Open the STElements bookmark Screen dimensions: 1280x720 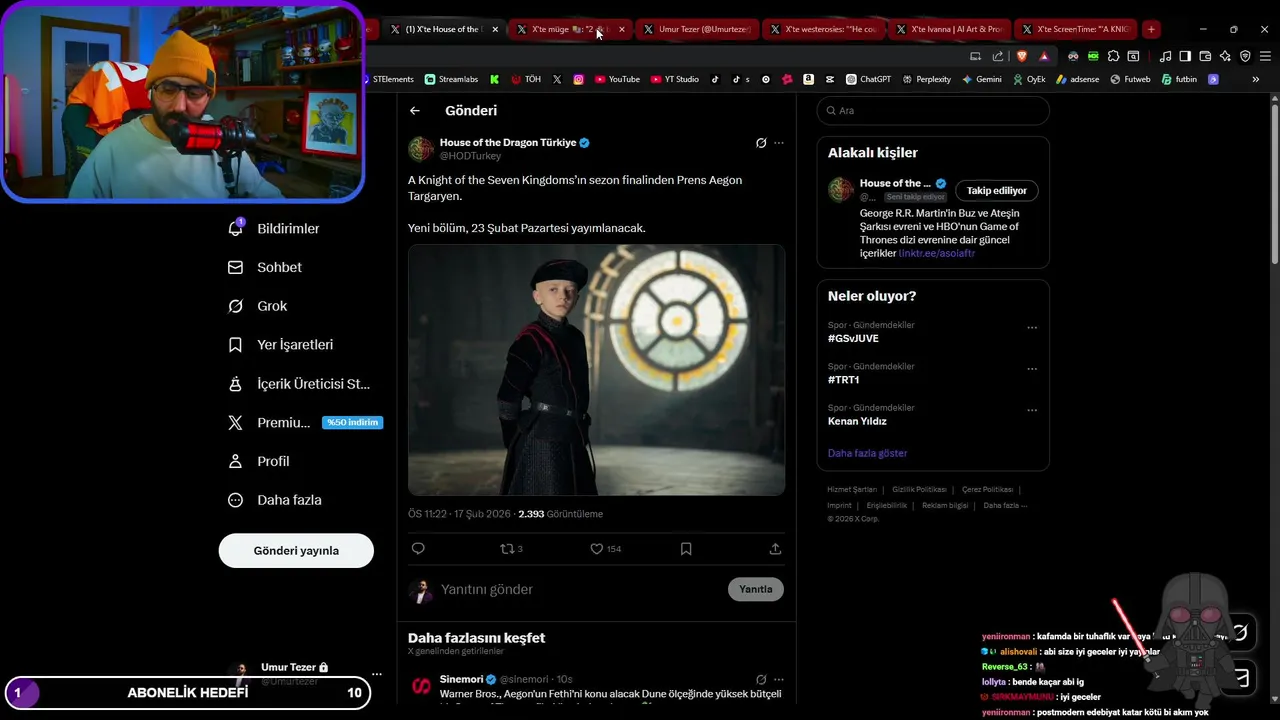390,79
